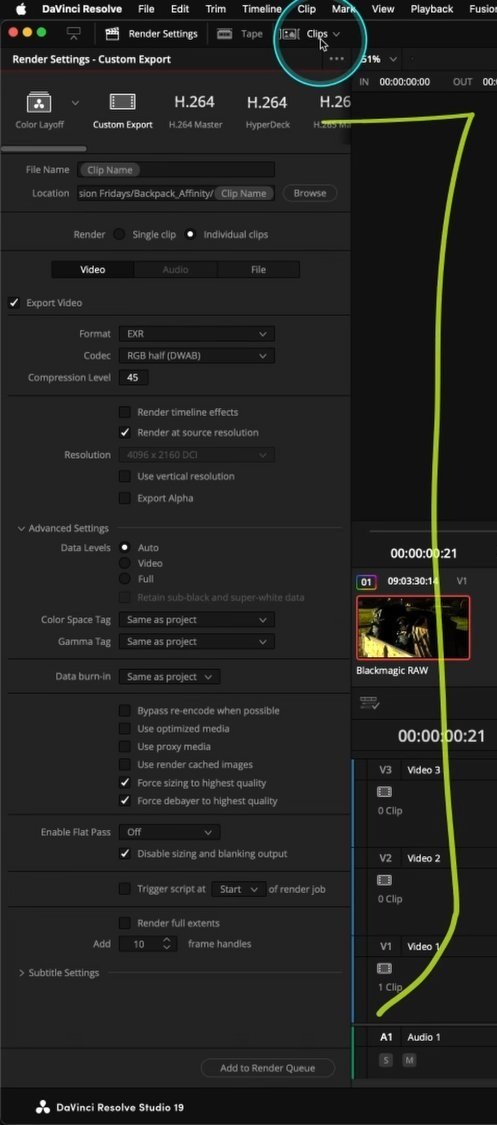Click the presentation monitor icon in toolbar
The height and width of the screenshot is (1125, 497).
(73, 33)
